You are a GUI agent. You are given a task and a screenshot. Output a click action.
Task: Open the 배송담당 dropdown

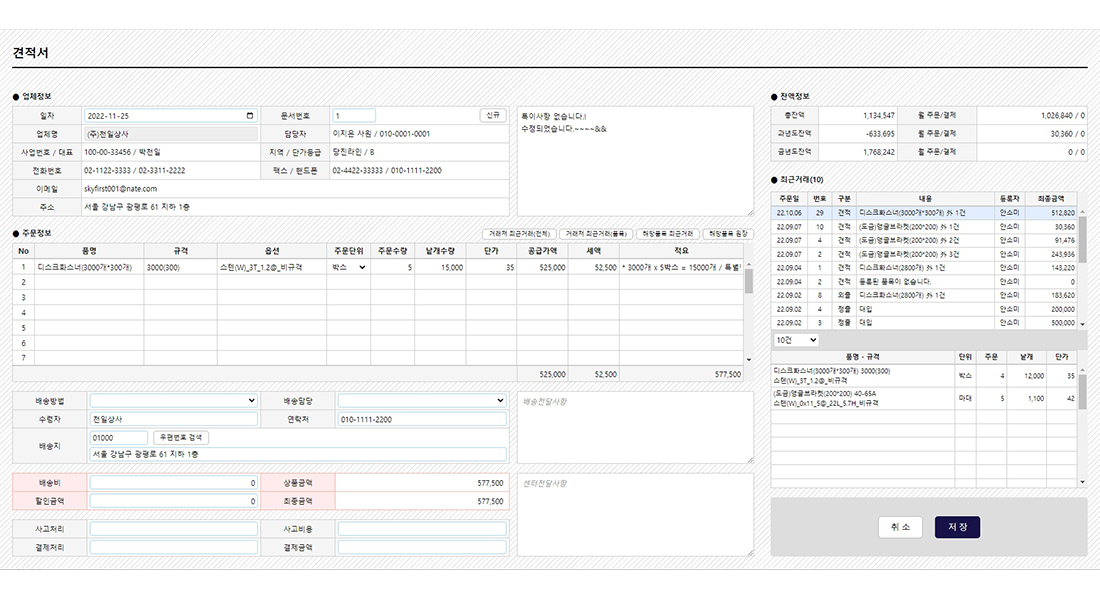tap(422, 401)
